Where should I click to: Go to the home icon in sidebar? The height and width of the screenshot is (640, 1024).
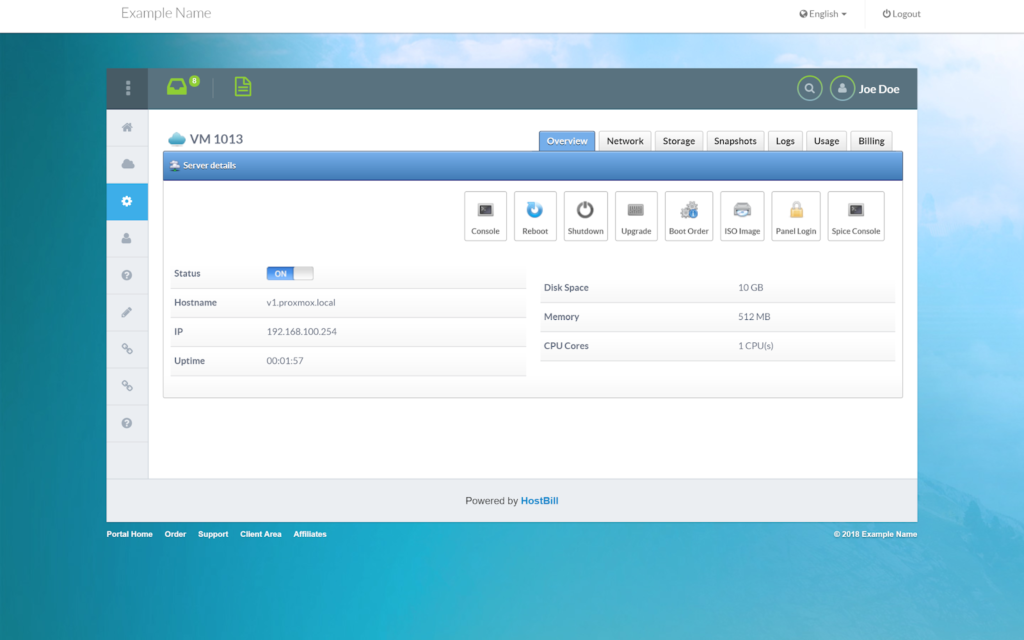(127, 127)
